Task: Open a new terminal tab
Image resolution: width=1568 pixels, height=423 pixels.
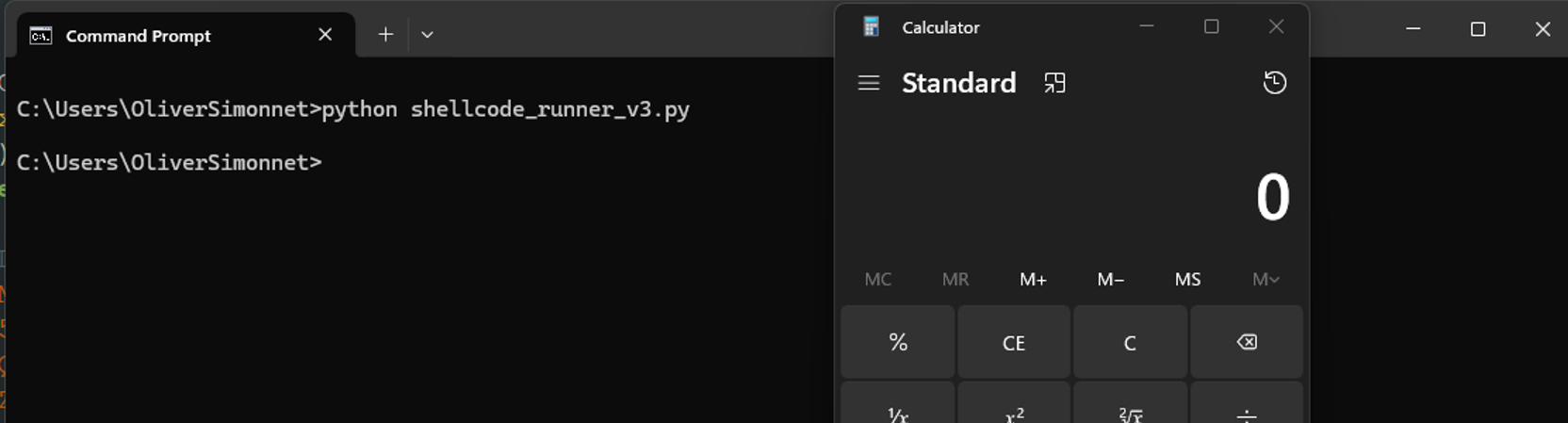Action: (x=385, y=35)
